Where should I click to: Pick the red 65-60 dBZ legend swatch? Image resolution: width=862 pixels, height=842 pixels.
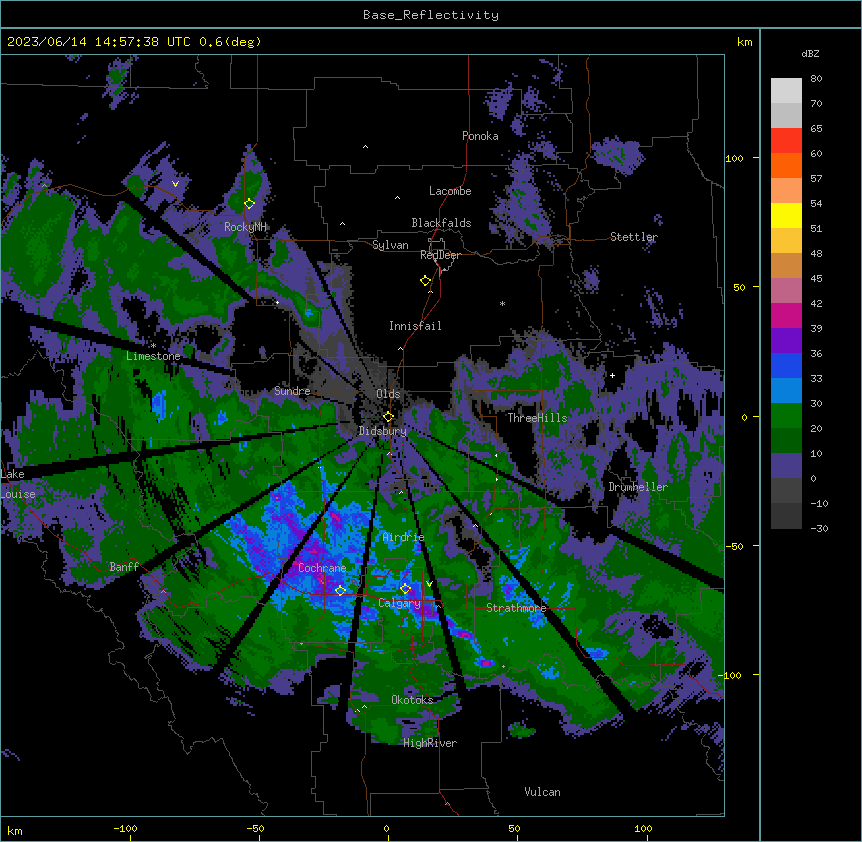[x=786, y=141]
